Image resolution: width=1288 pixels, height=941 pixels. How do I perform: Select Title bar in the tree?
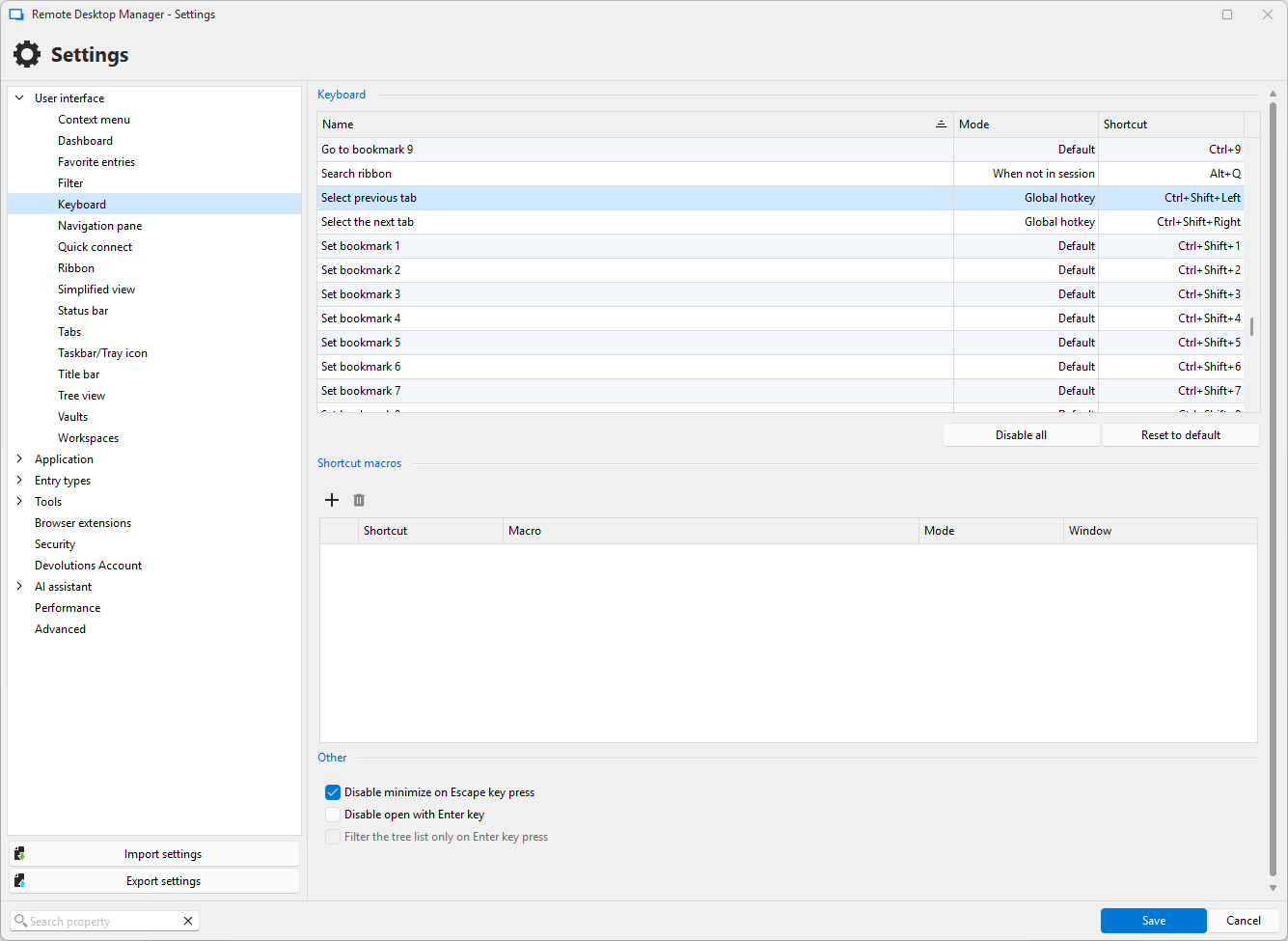click(78, 374)
